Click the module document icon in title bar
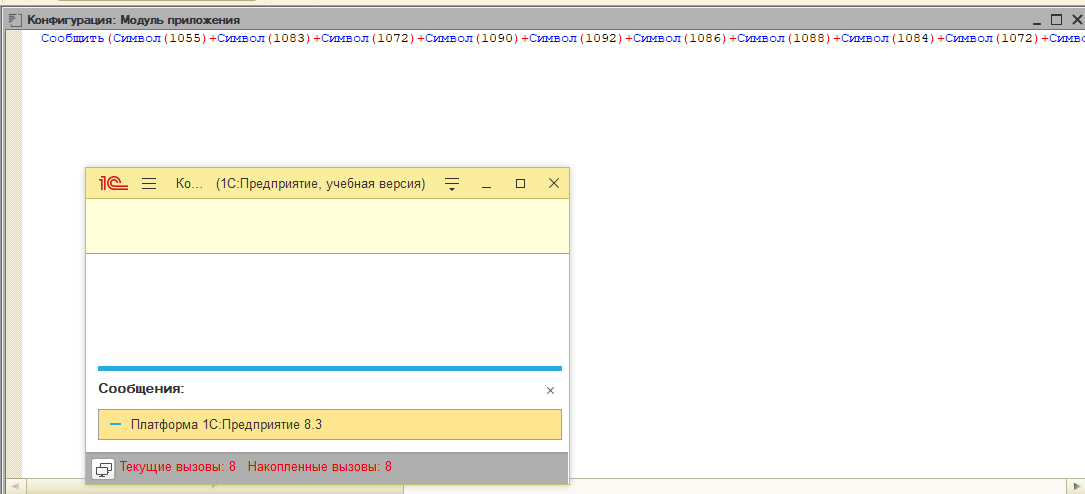1085x494 pixels. pos(15,20)
